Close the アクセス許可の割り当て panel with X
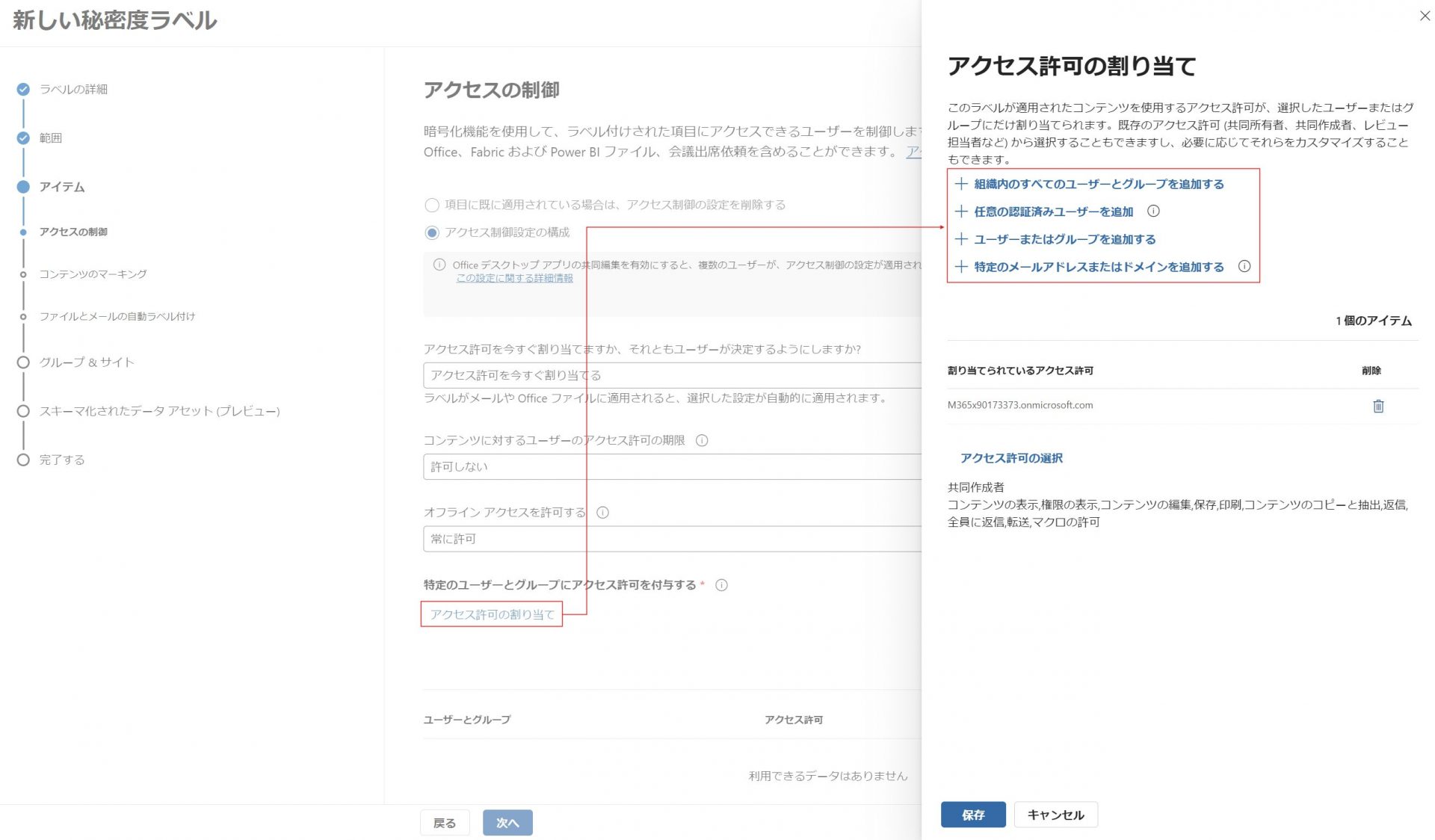 point(1425,16)
